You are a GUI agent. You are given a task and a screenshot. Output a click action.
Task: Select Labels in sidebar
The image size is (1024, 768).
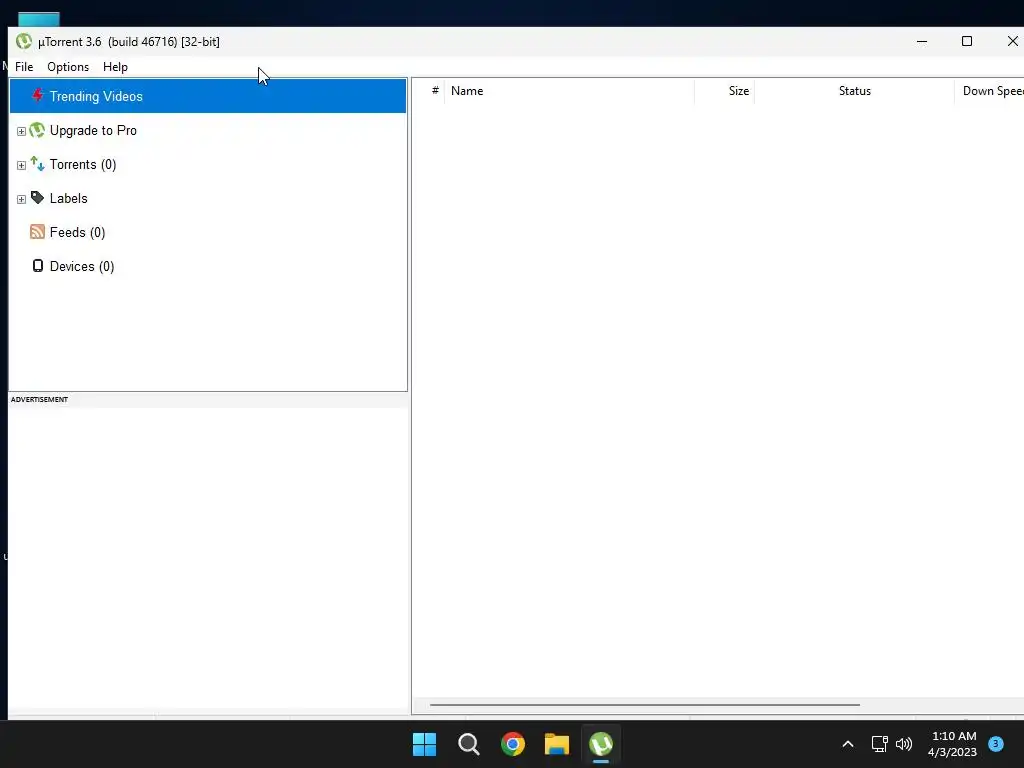[69, 199]
